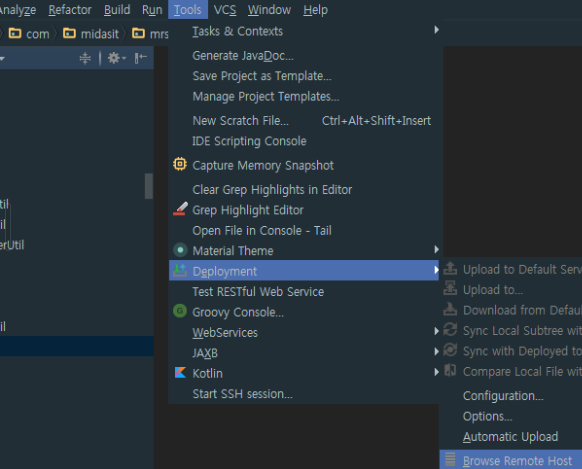
Task: Choose Clear Grep Highlights in Editor
Action: pos(306,190)
